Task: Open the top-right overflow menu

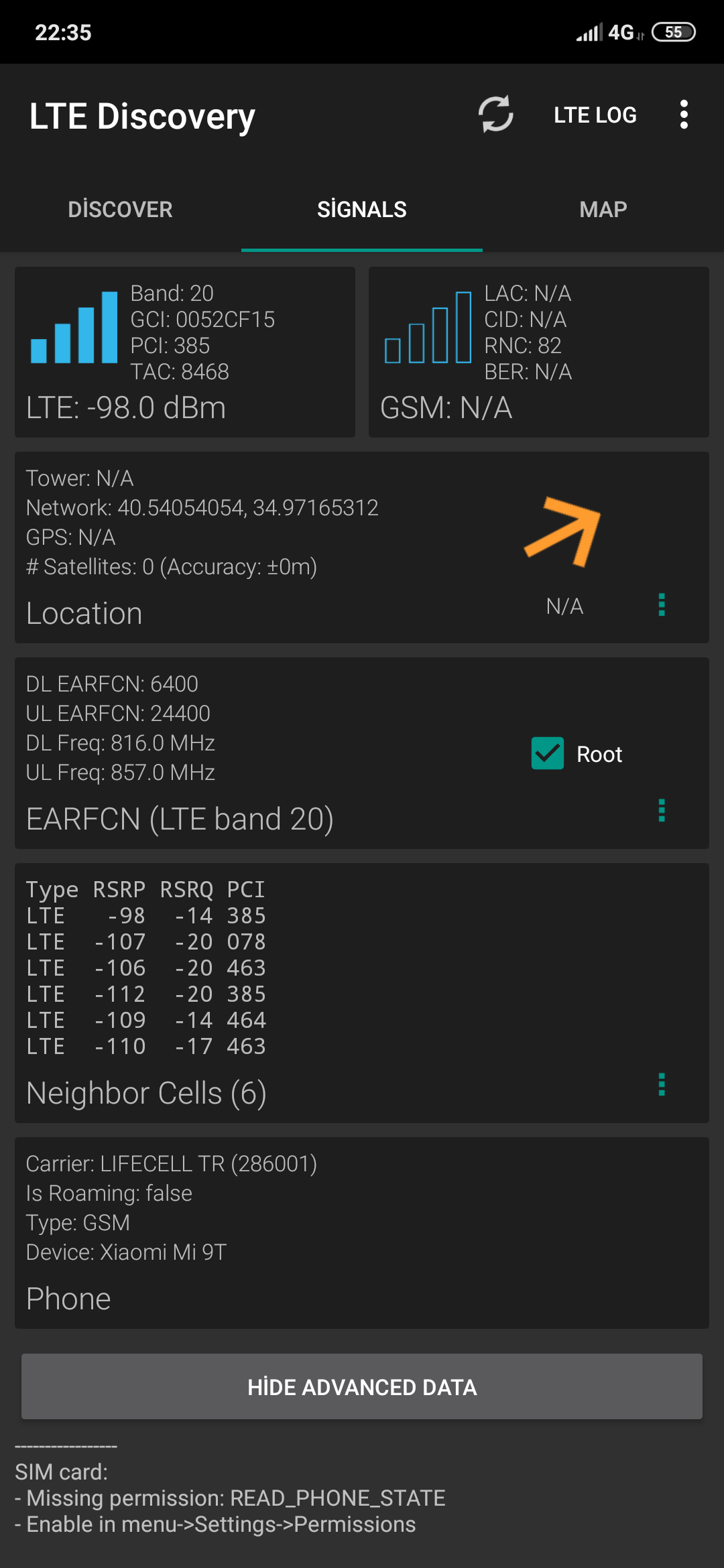Action: pyautogui.click(x=684, y=115)
